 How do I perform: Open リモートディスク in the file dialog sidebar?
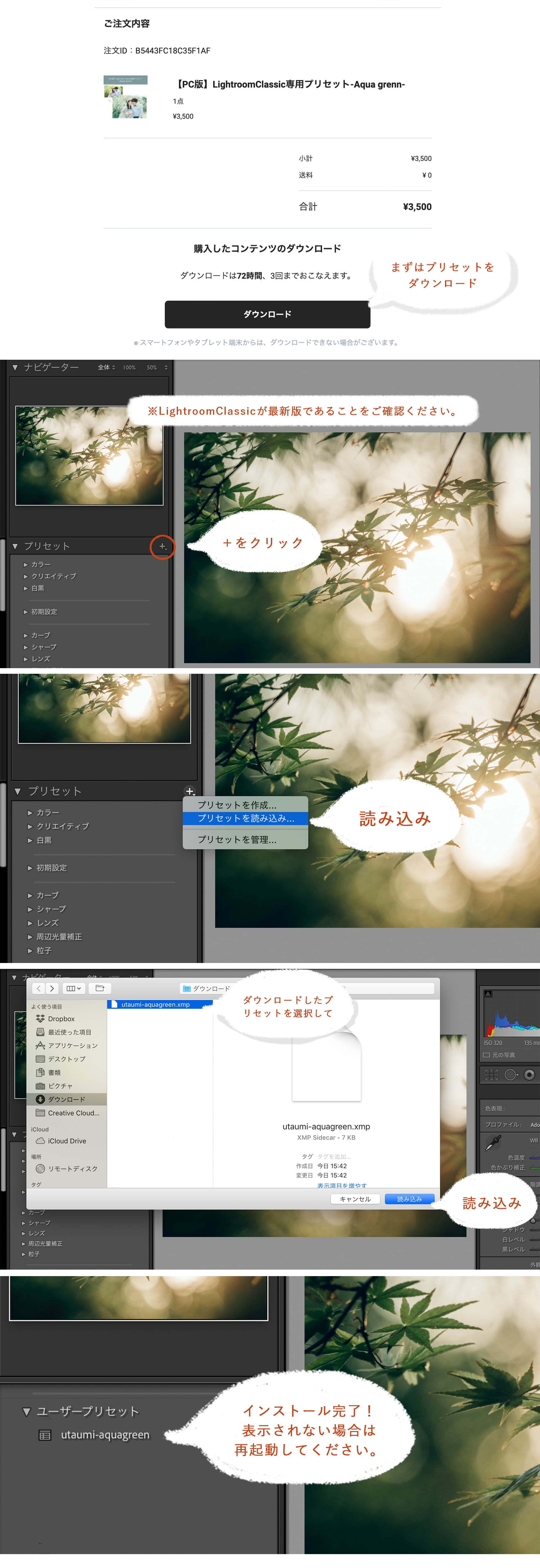[x=67, y=1169]
